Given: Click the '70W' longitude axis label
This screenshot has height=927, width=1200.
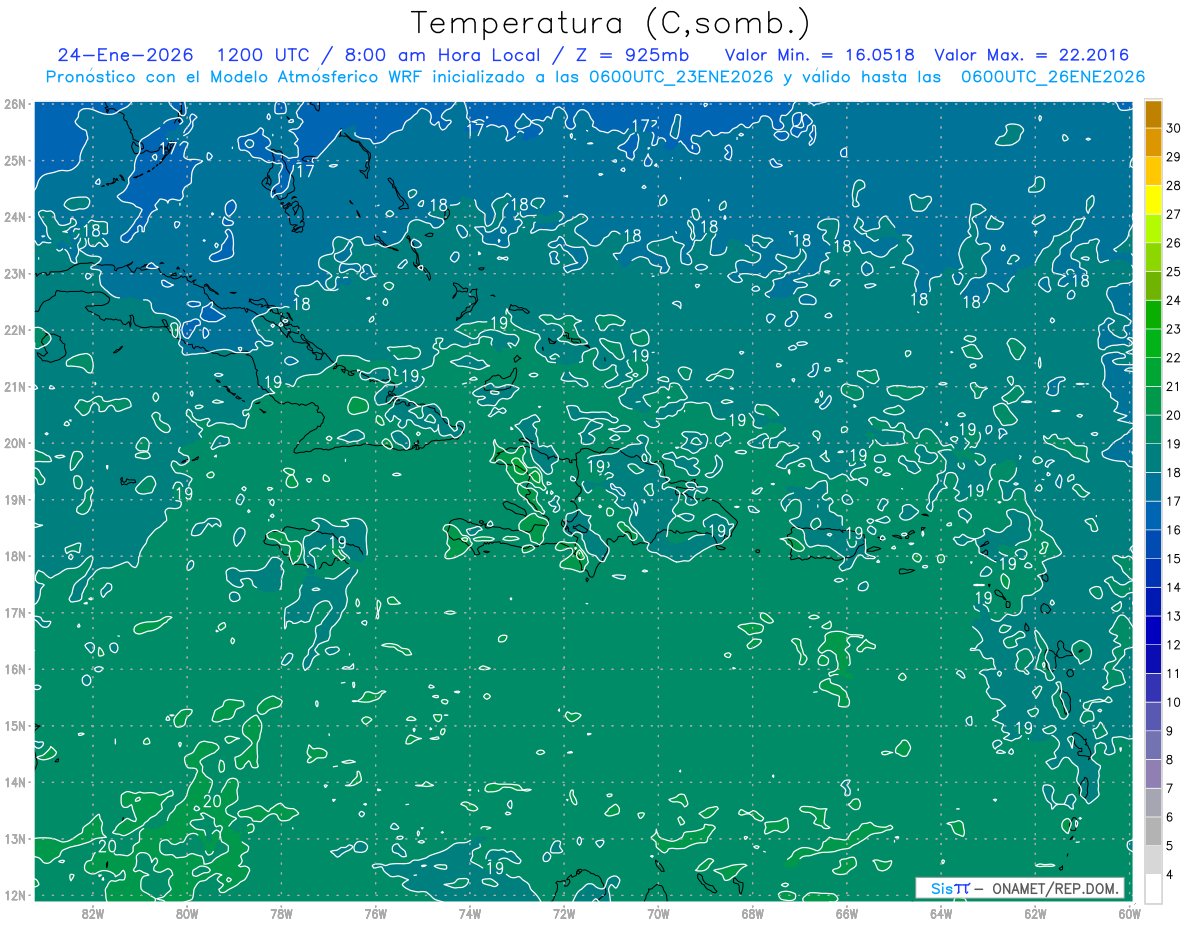Looking at the screenshot, I should [658, 913].
